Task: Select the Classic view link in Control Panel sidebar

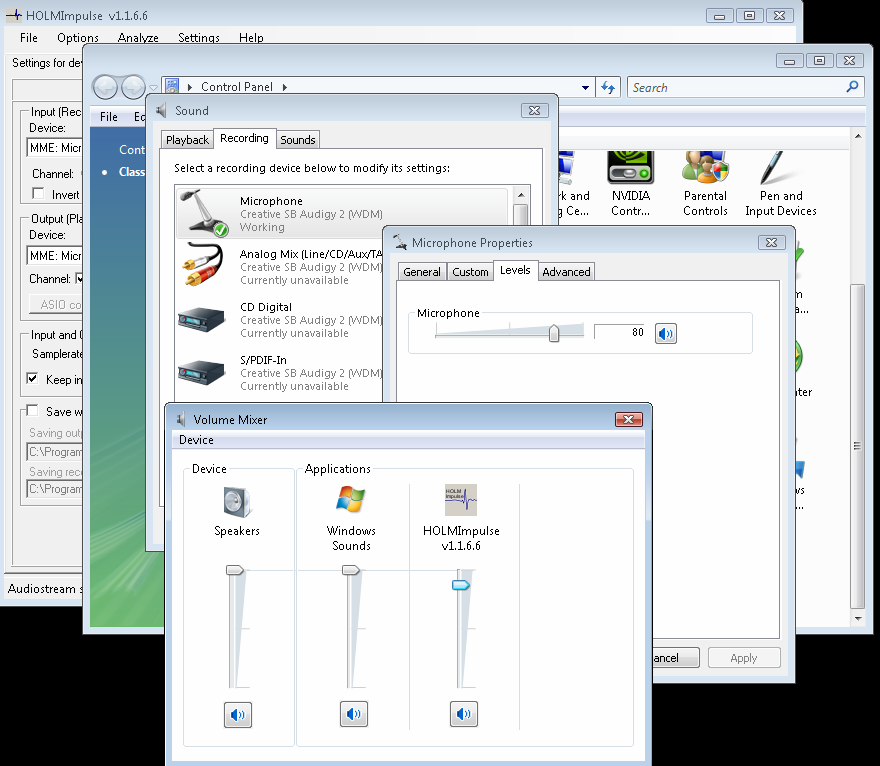Action: 131,172
